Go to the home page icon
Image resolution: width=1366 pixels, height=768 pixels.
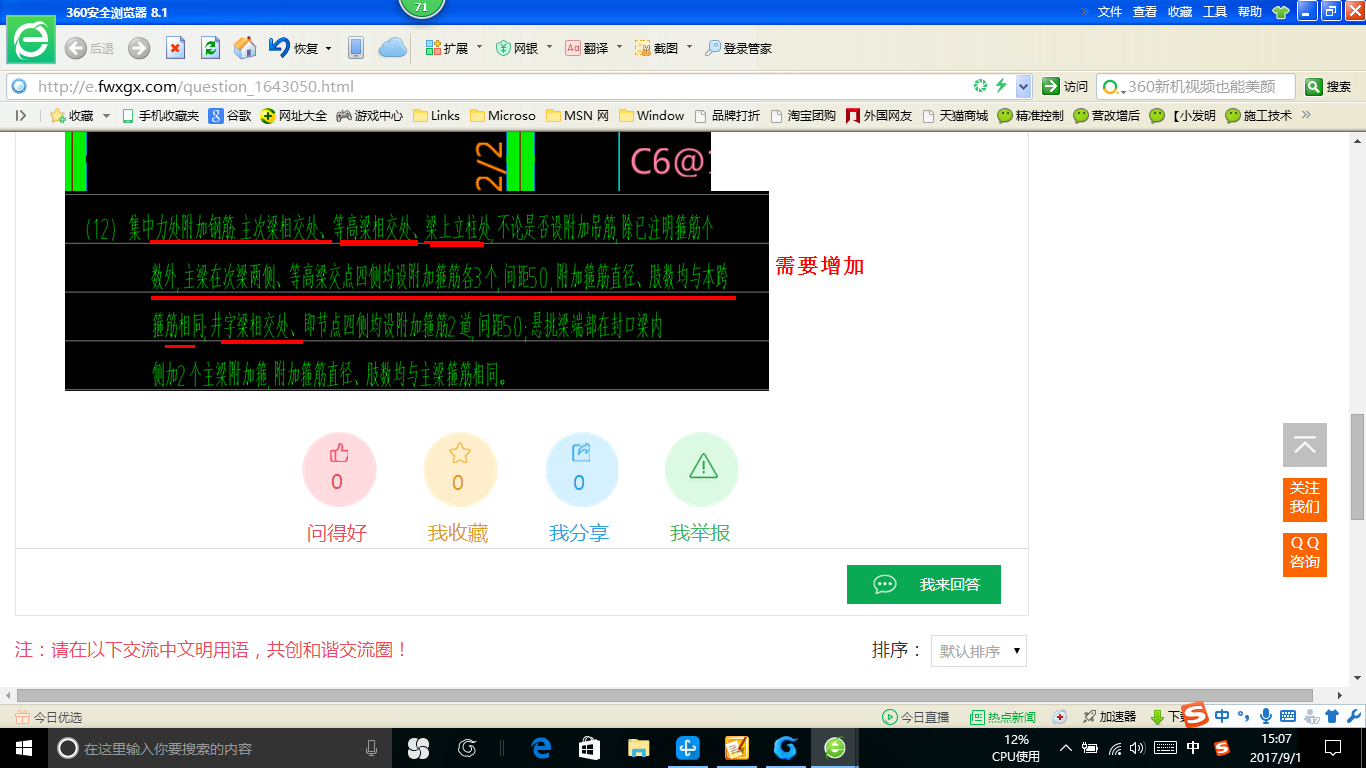pyautogui.click(x=244, y=48)
